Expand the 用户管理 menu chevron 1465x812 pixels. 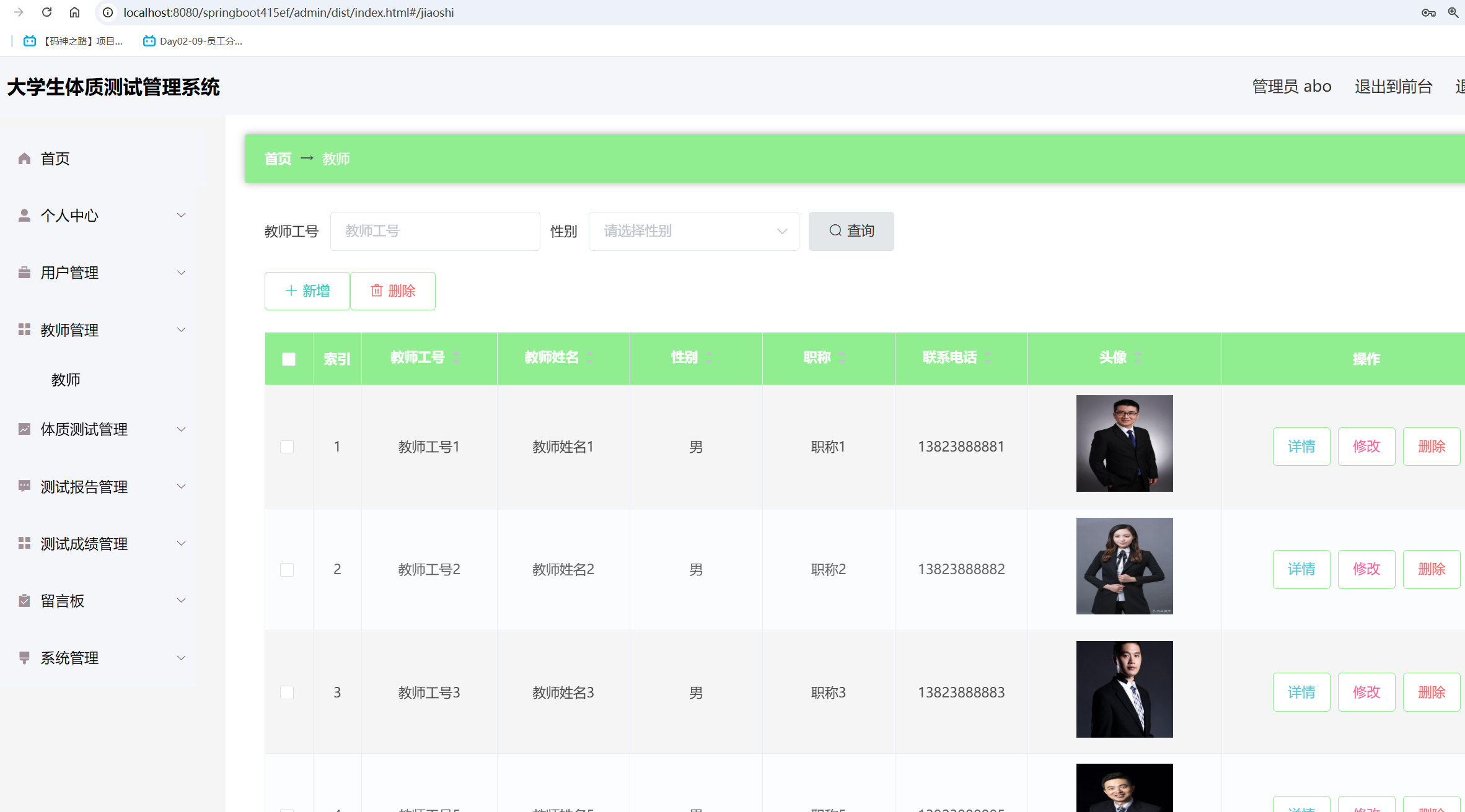coord(181,273)
